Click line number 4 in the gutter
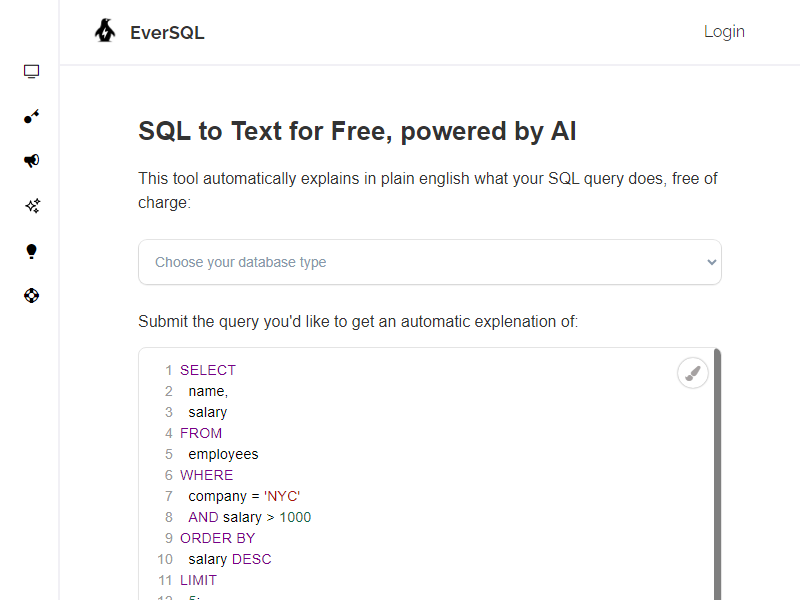 click(169, 433)
